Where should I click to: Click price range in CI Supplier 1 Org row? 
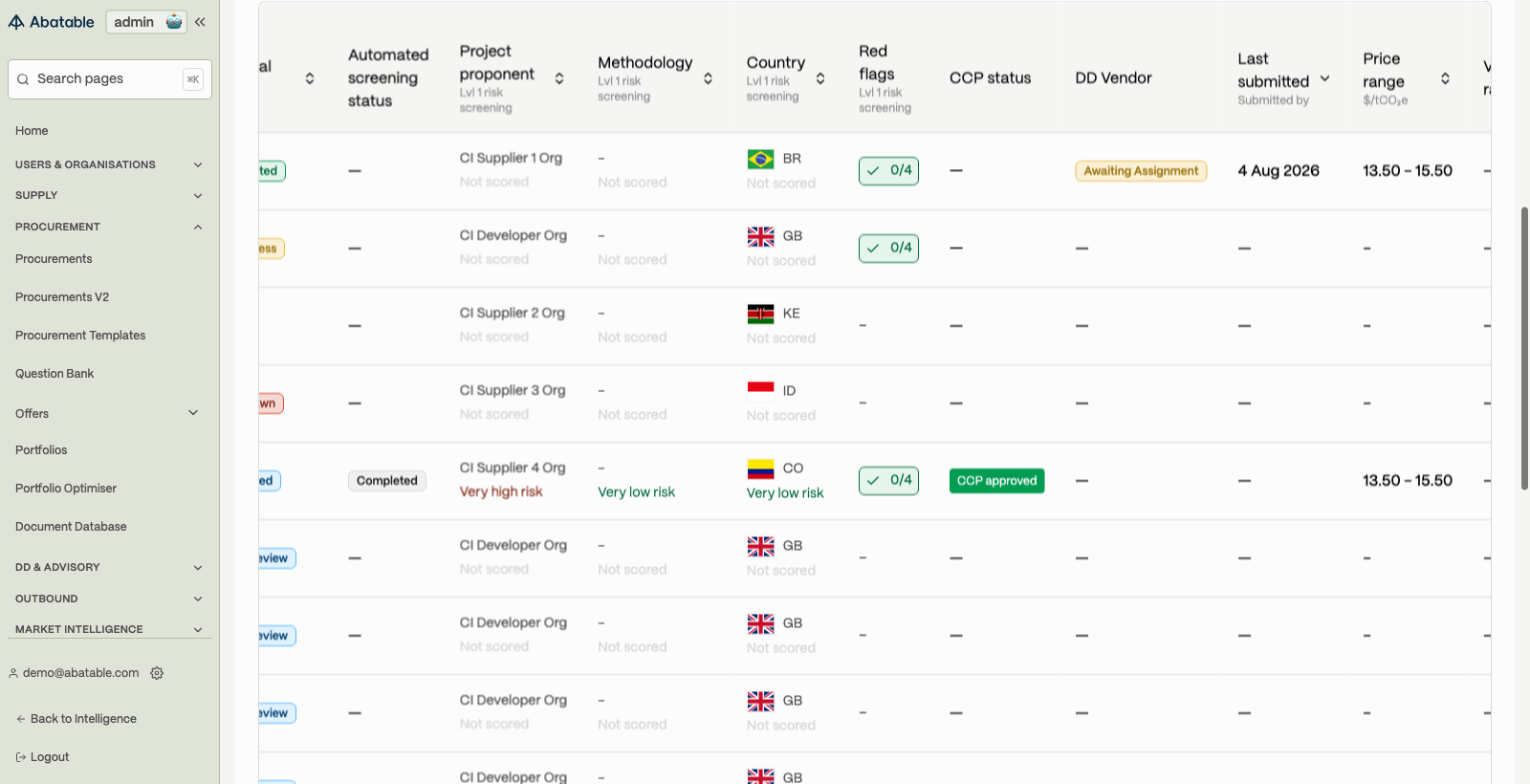pos(1408,171)
